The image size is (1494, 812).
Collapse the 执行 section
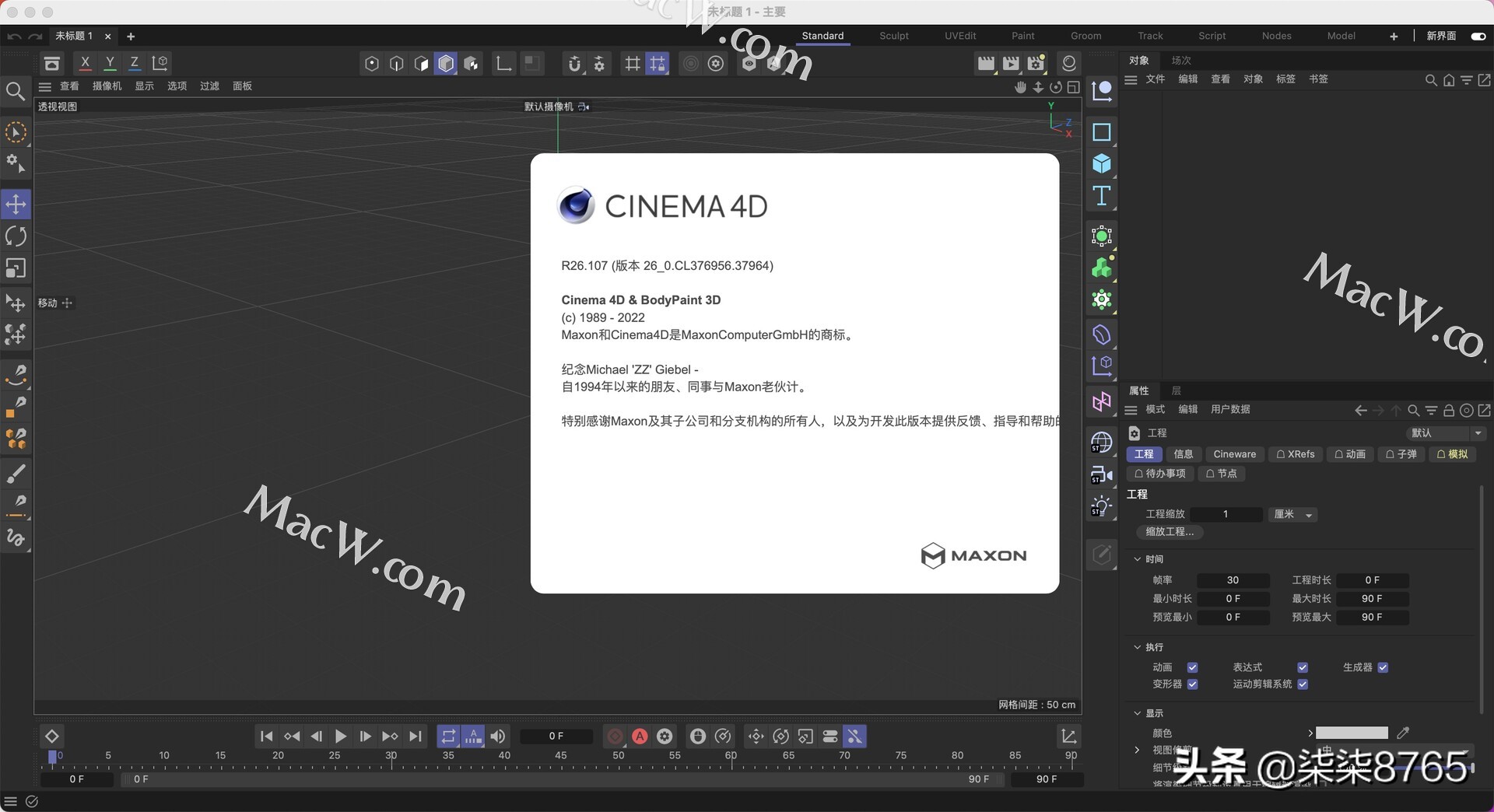pos(1137,647)
